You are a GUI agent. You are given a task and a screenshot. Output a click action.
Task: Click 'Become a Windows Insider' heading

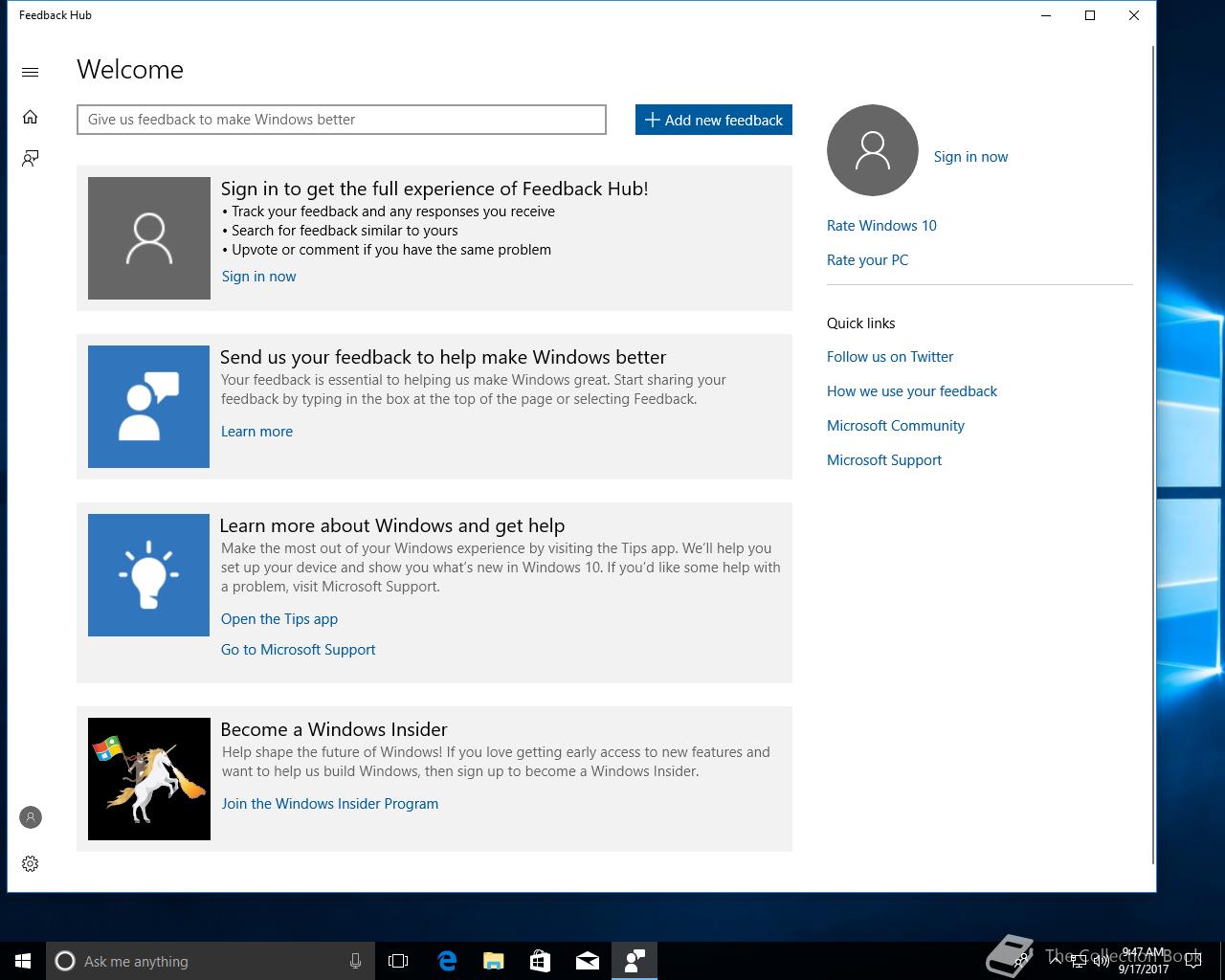(x=334, y=729)
